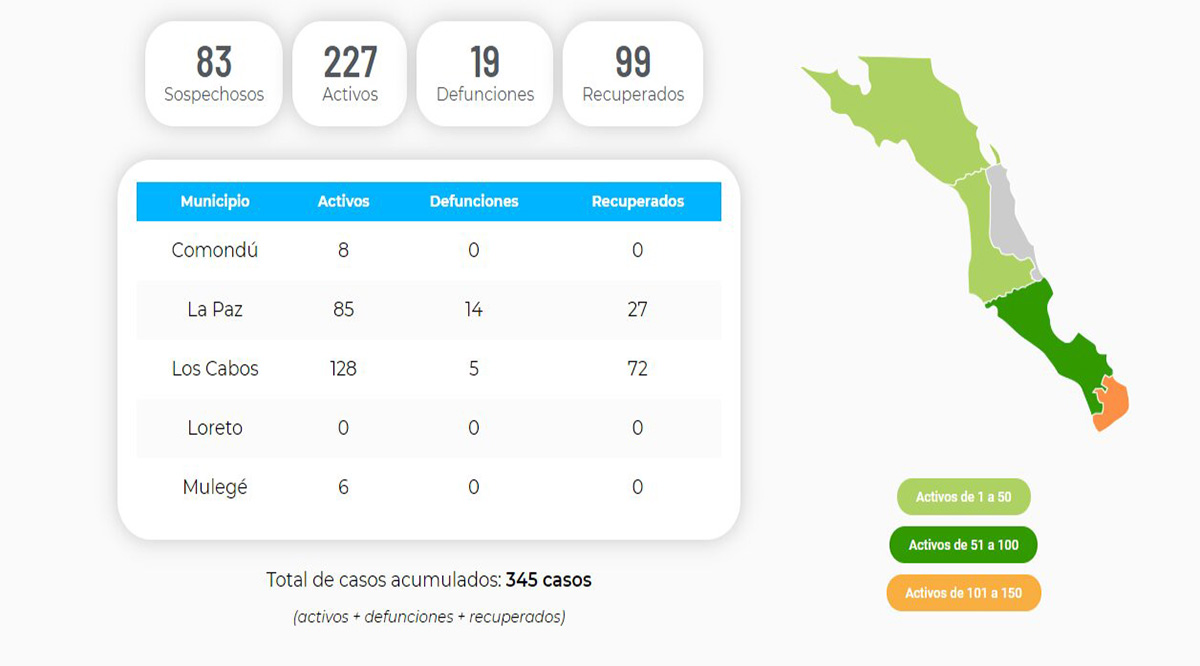Click Comondú active cases value 8

coord(343,250)
